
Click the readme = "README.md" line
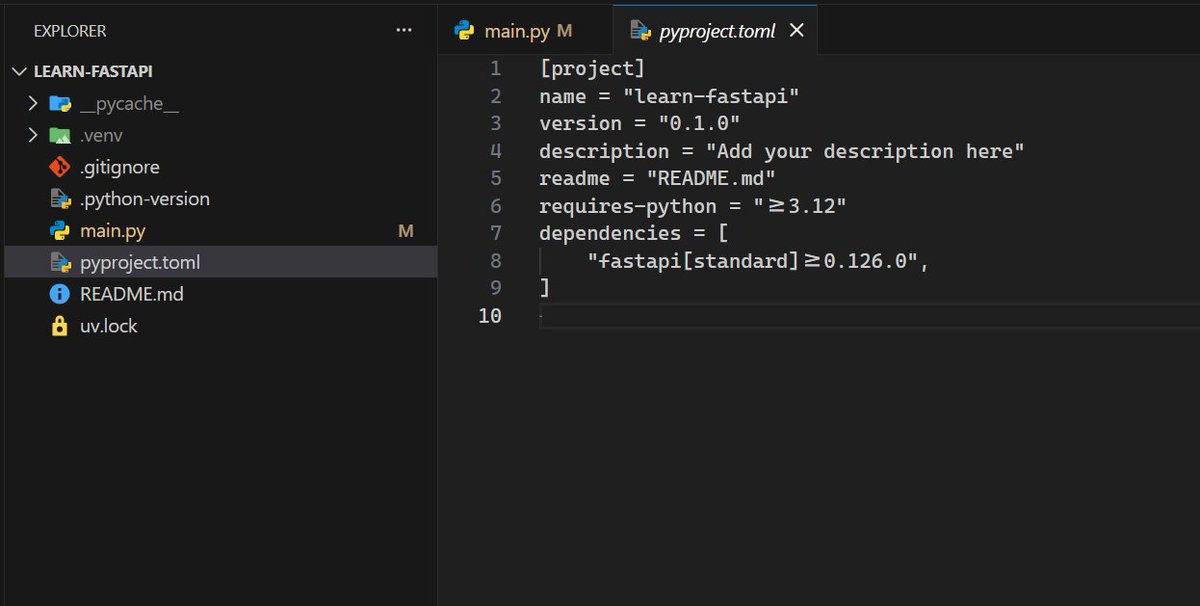coord(657,179)
